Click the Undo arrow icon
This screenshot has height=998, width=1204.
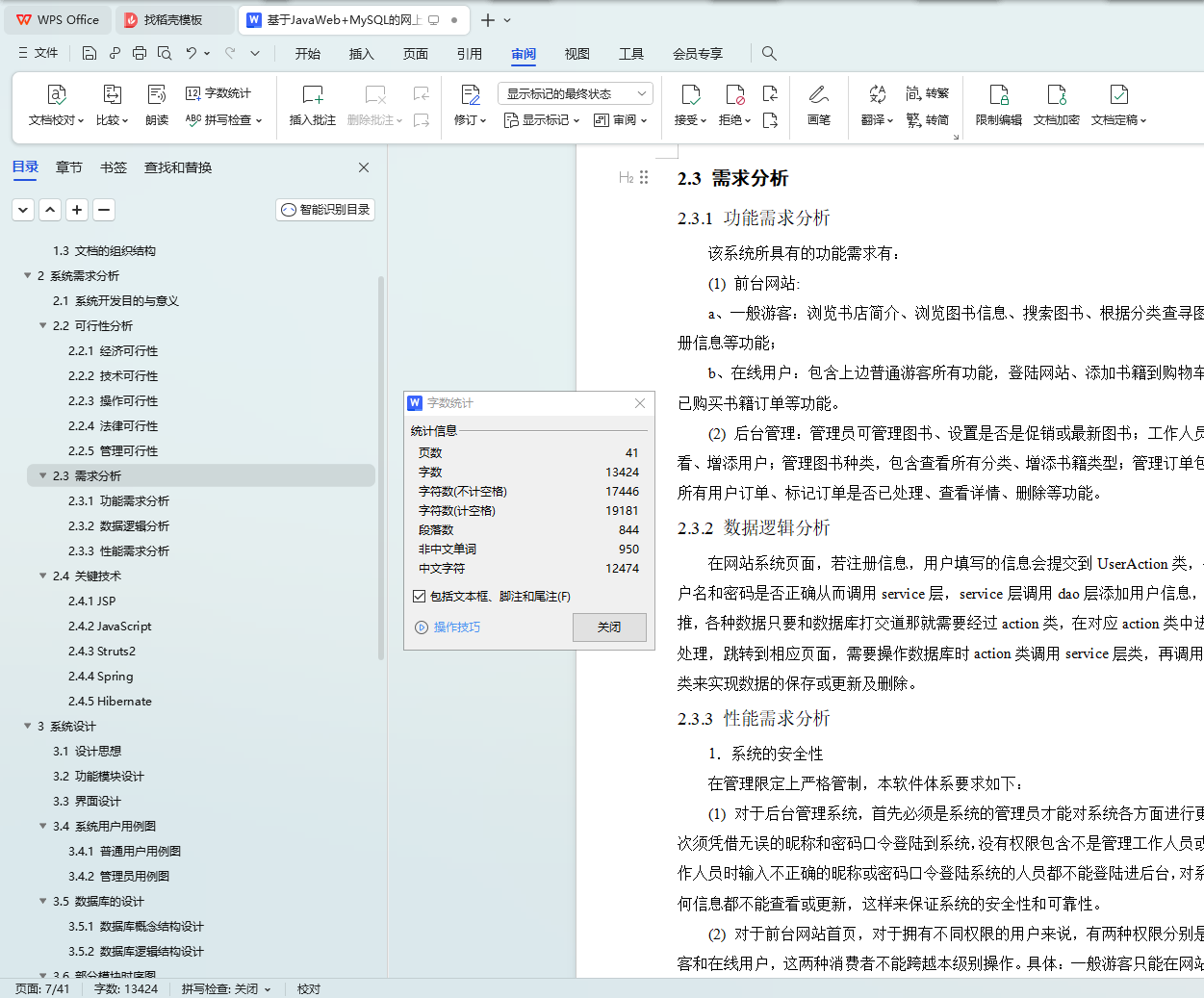192,53
